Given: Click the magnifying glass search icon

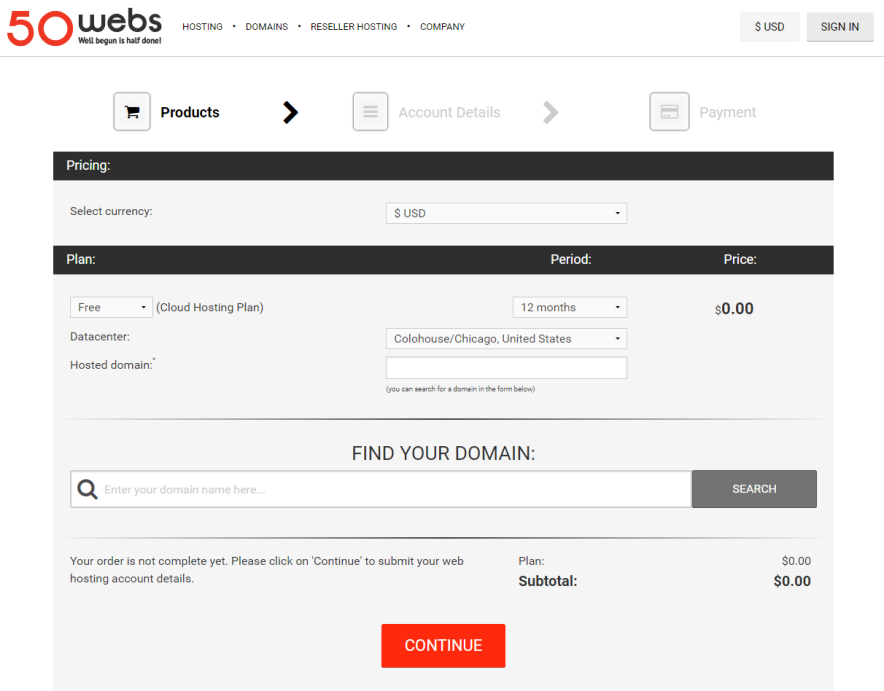Looking at the screenshot, I should coord(87,489).
